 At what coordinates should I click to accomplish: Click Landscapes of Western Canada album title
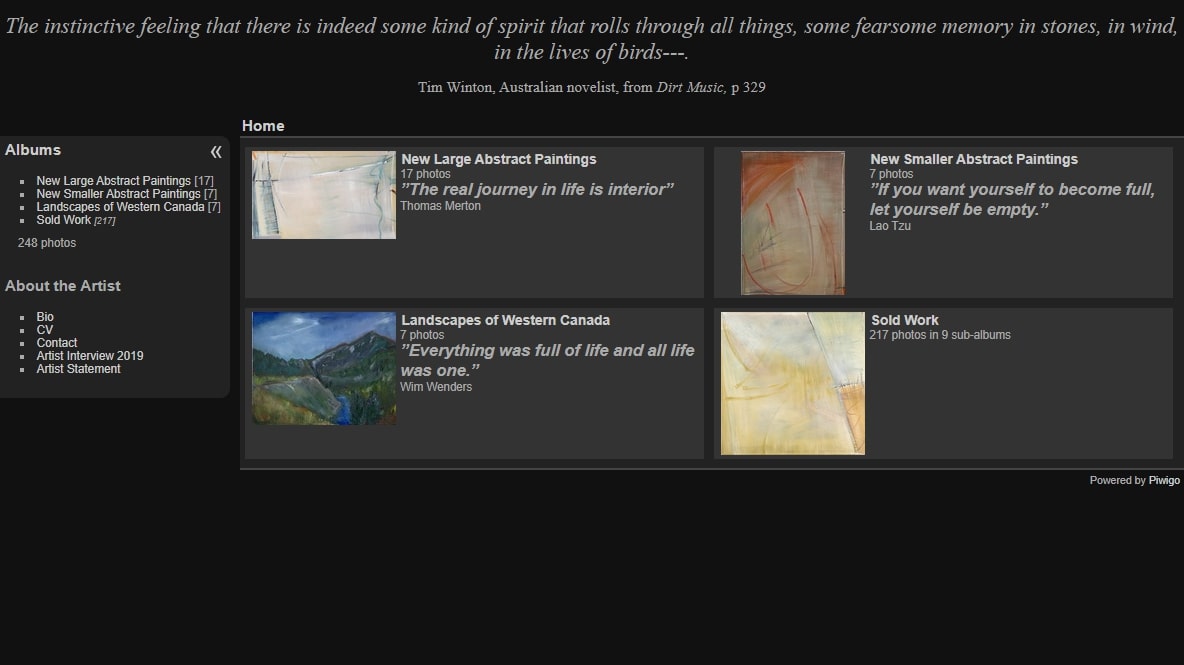pyautogui.click(x=505, y=320)
